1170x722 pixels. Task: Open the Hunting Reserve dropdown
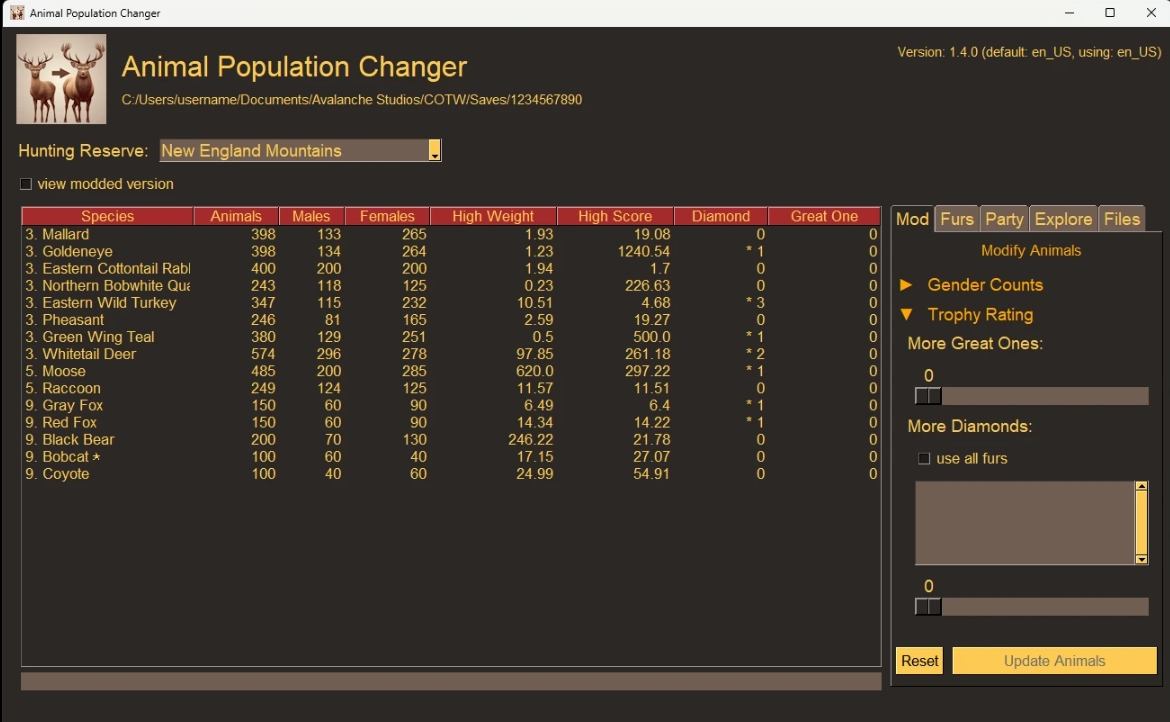tap(434, 151)
